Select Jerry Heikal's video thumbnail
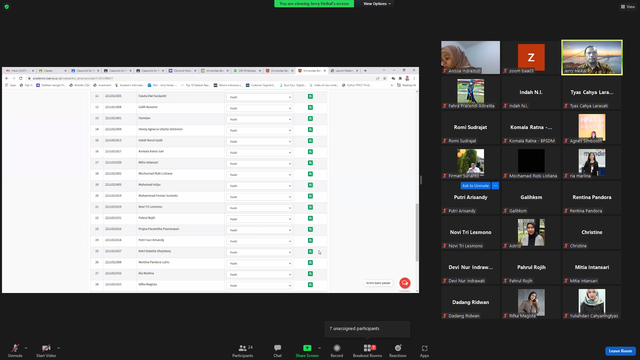Screen dimensions: 640x360 (592, 58)
